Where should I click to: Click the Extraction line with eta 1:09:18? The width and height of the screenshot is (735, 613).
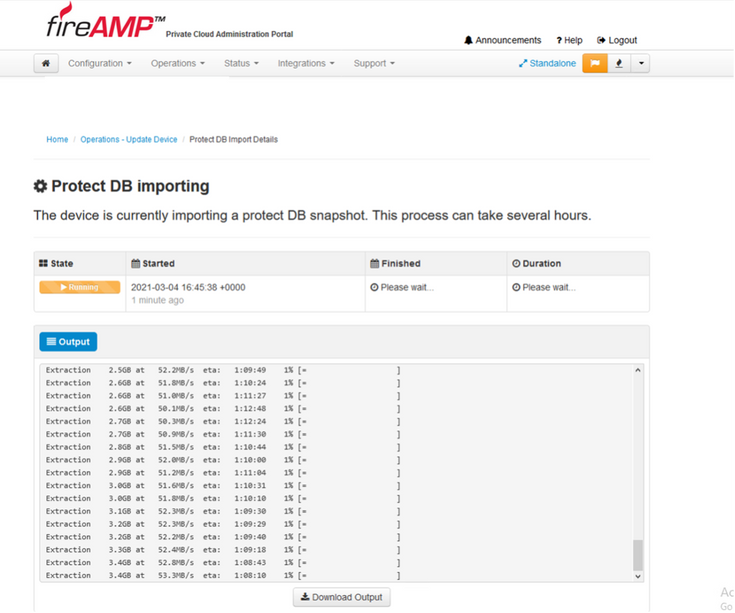[223, 550]
